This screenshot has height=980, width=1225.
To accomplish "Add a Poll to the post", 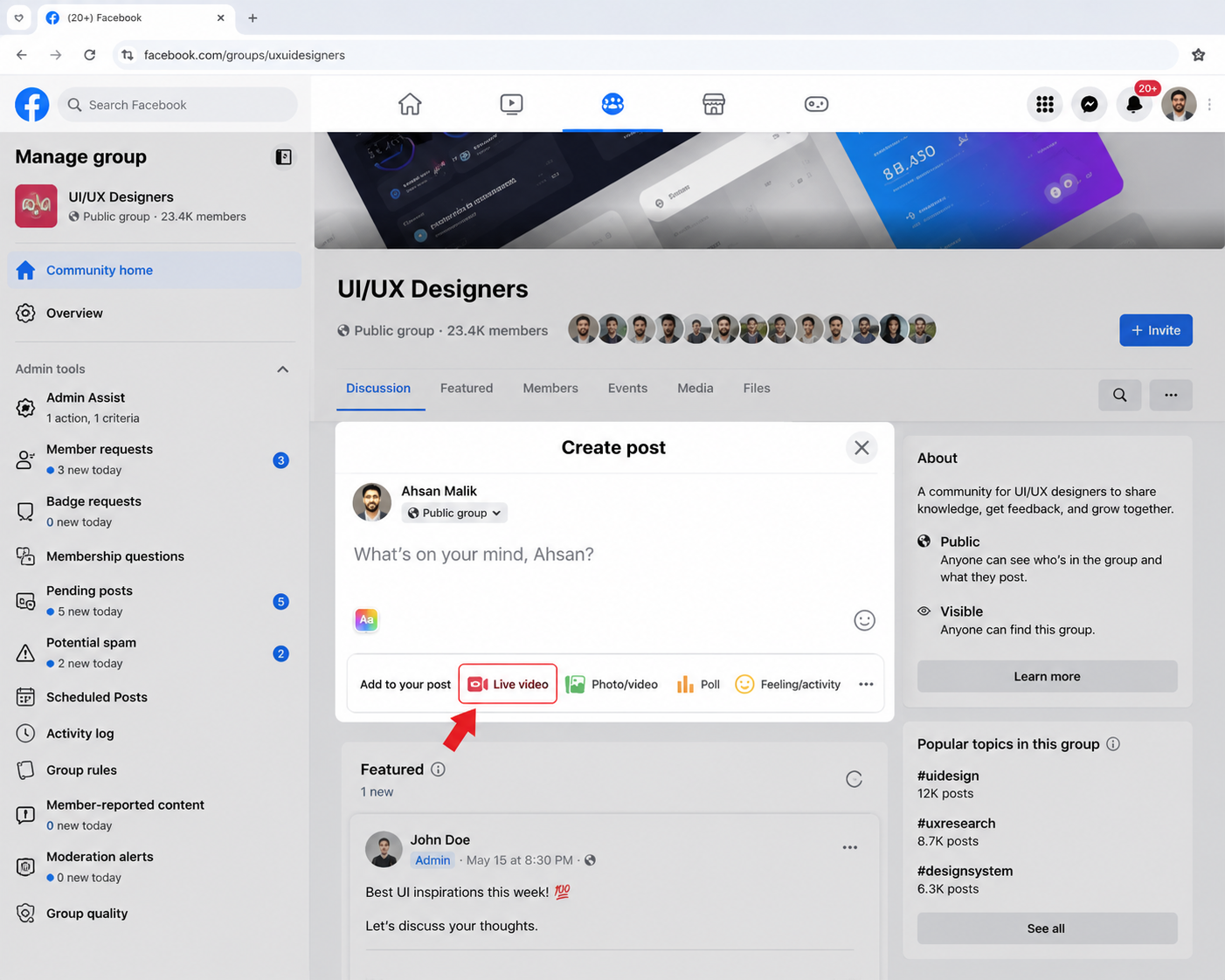I will (698, 684).
